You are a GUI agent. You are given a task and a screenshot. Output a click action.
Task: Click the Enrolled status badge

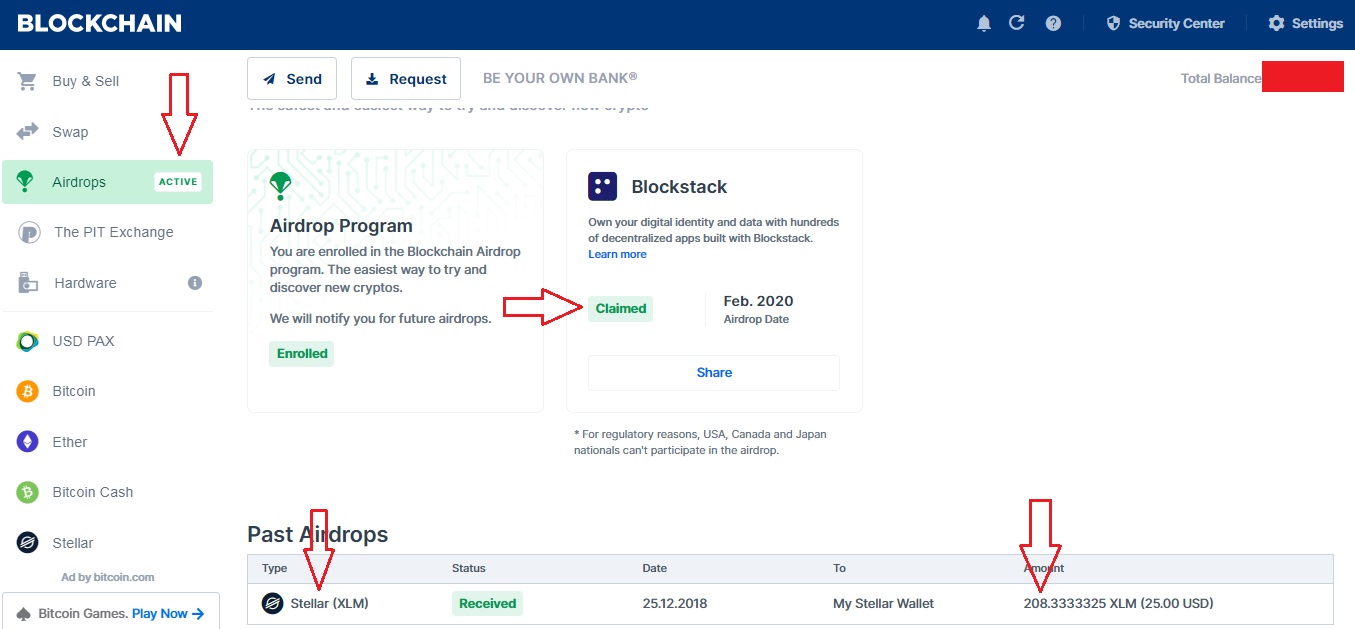(x=301, y=353)
